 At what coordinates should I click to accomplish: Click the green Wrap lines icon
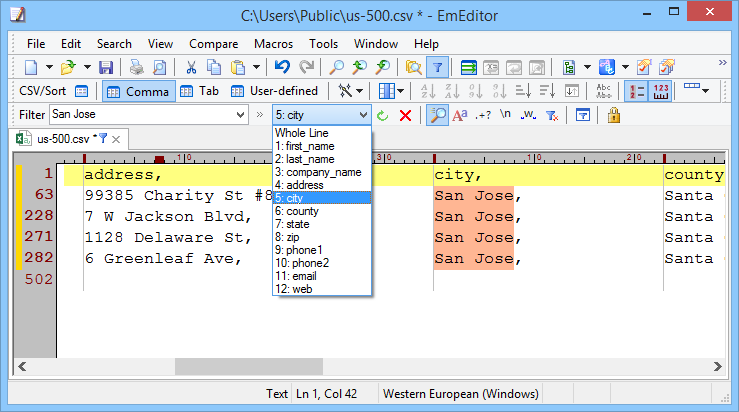[x=468, y=67]
